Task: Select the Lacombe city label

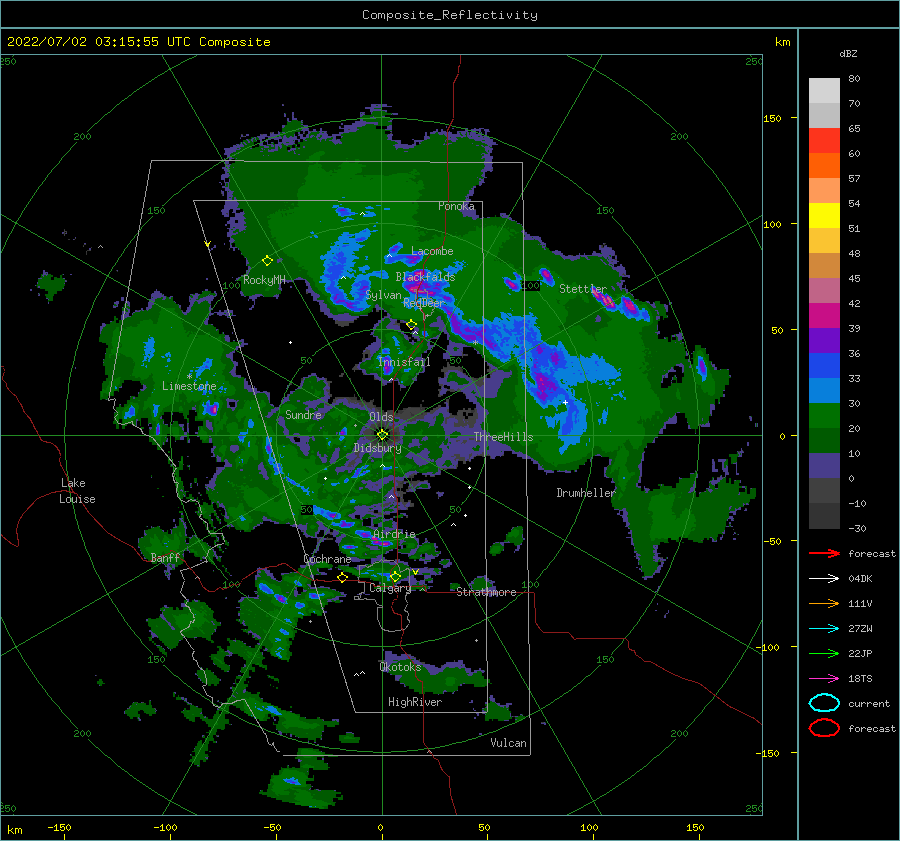Action: click(x=432, y=251)
